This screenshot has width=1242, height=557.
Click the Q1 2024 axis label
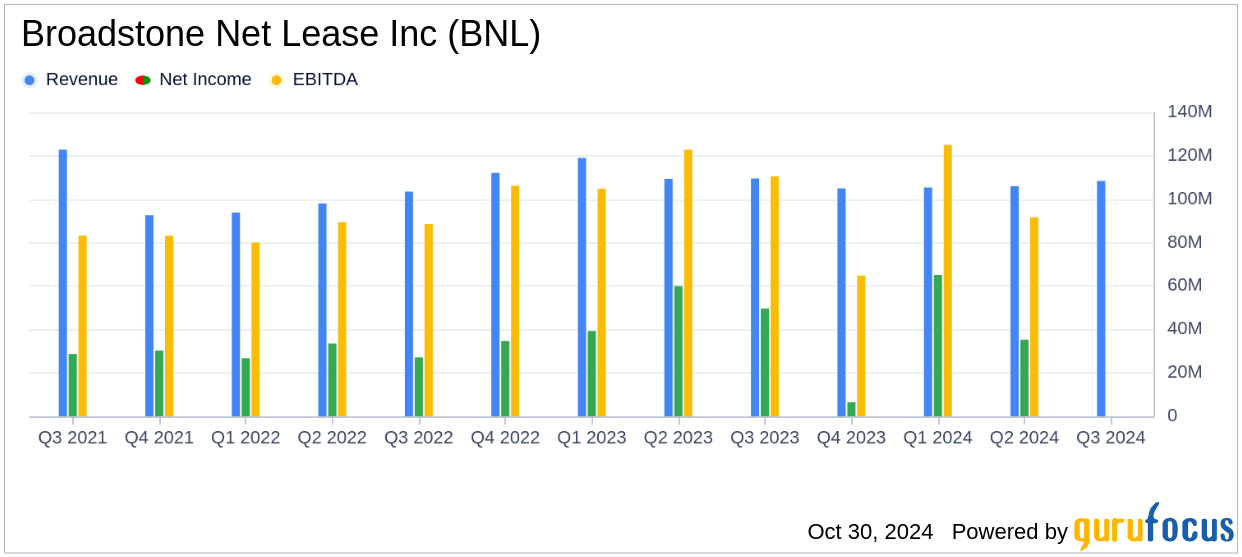click(x=938, y=438)
